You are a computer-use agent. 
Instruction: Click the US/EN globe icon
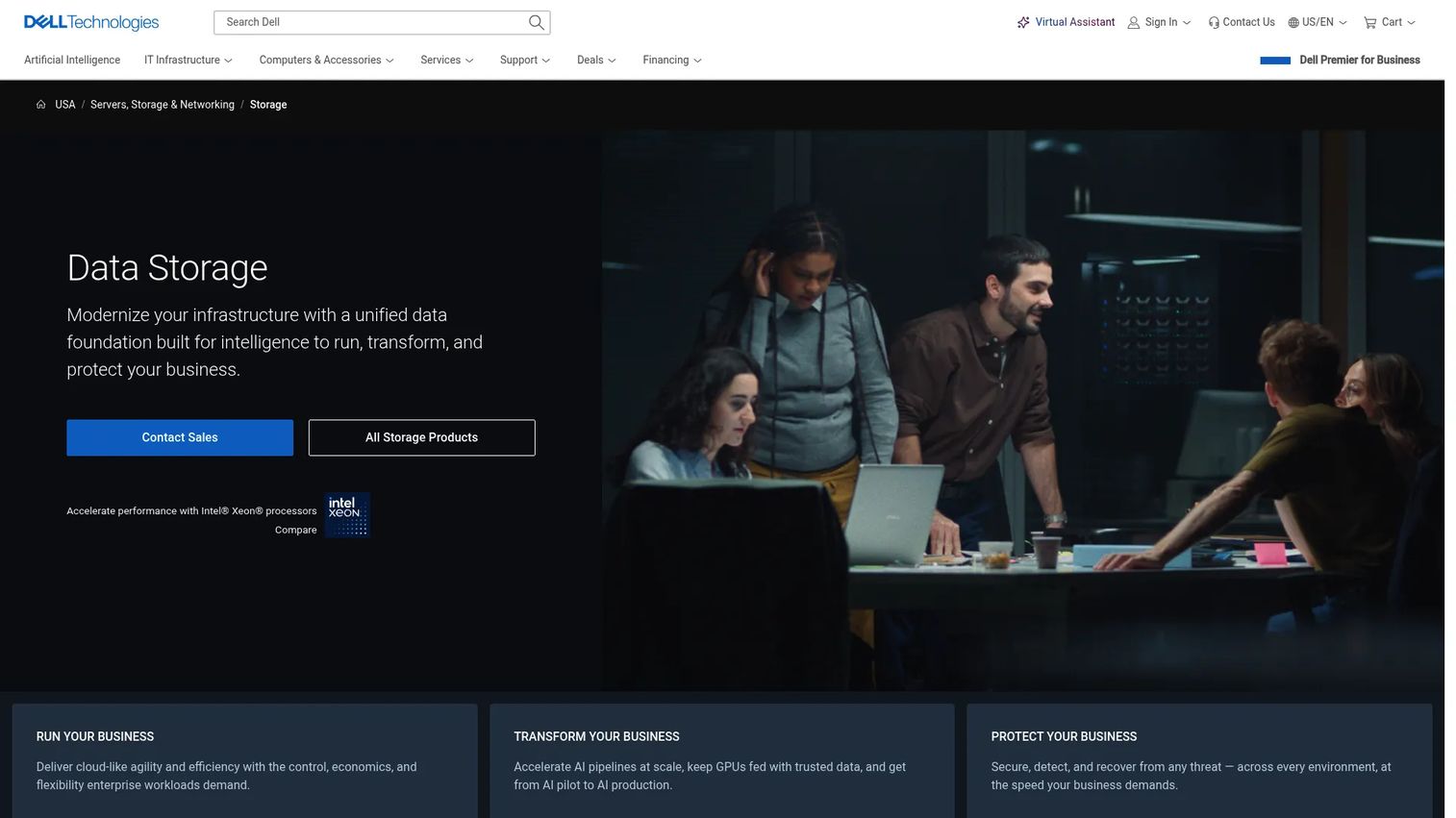tap(1293, 22)
